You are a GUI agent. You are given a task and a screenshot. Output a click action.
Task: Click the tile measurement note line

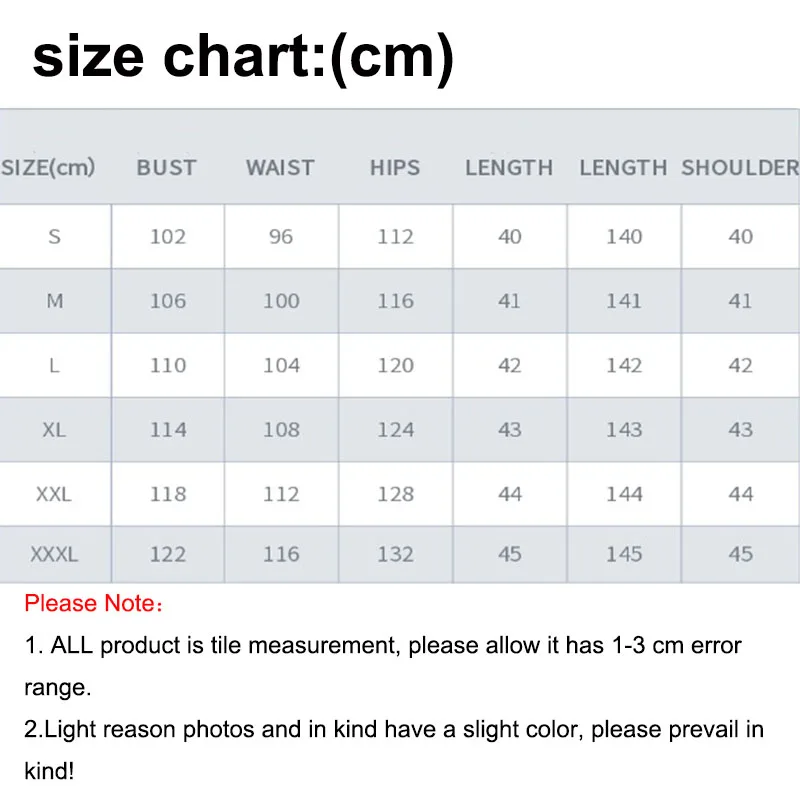point(383,645)
